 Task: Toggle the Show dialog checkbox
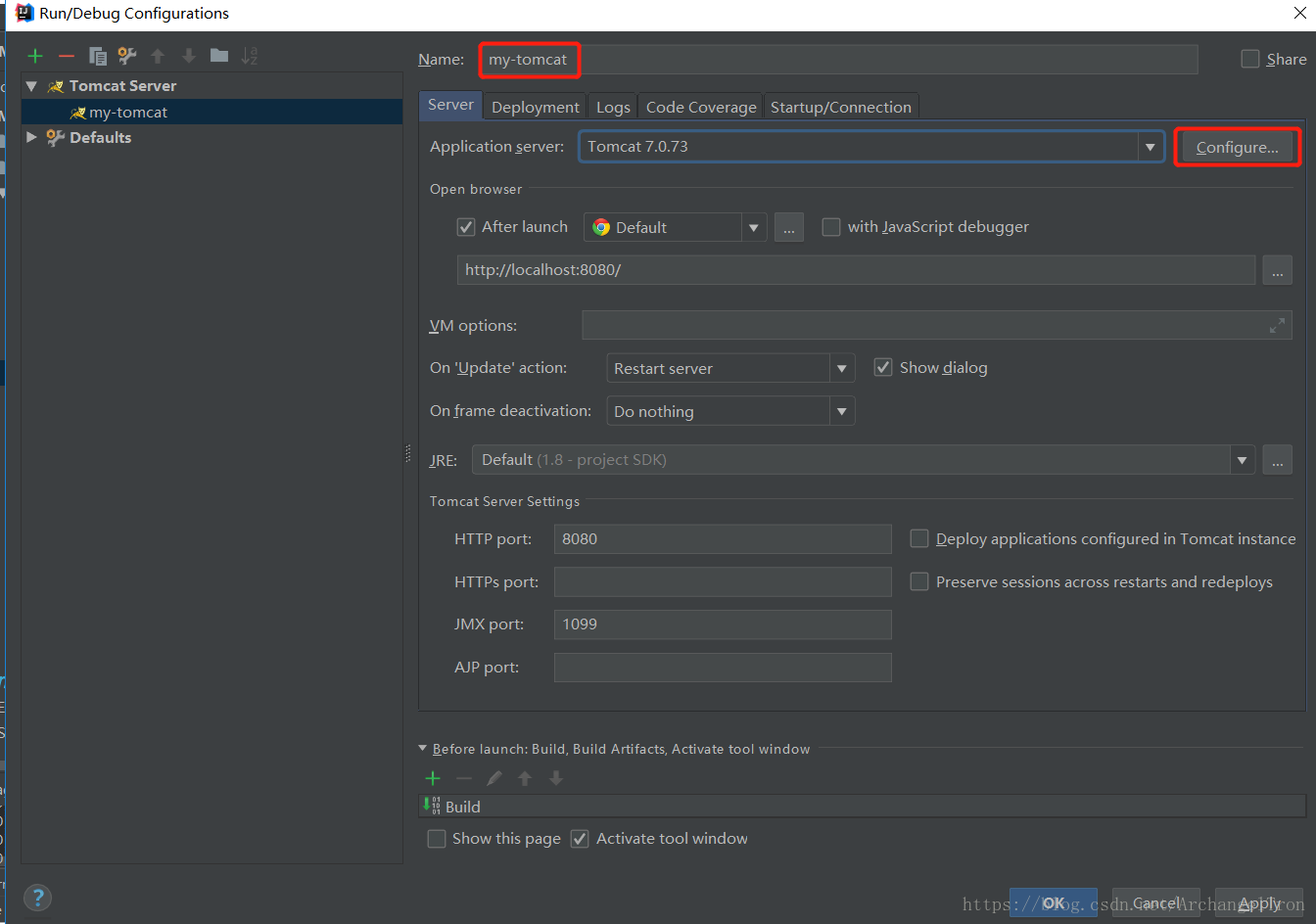point(883,367)
